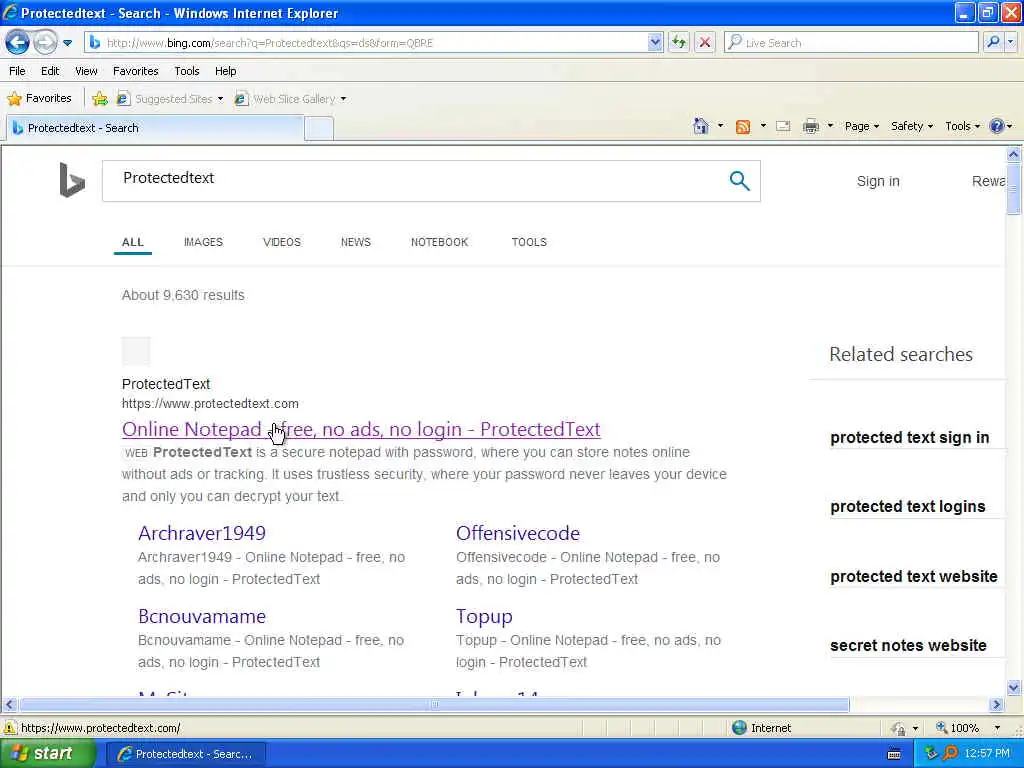Open the TOOLS search filter
The image size is (1024, 768).
tap(529, 242)
